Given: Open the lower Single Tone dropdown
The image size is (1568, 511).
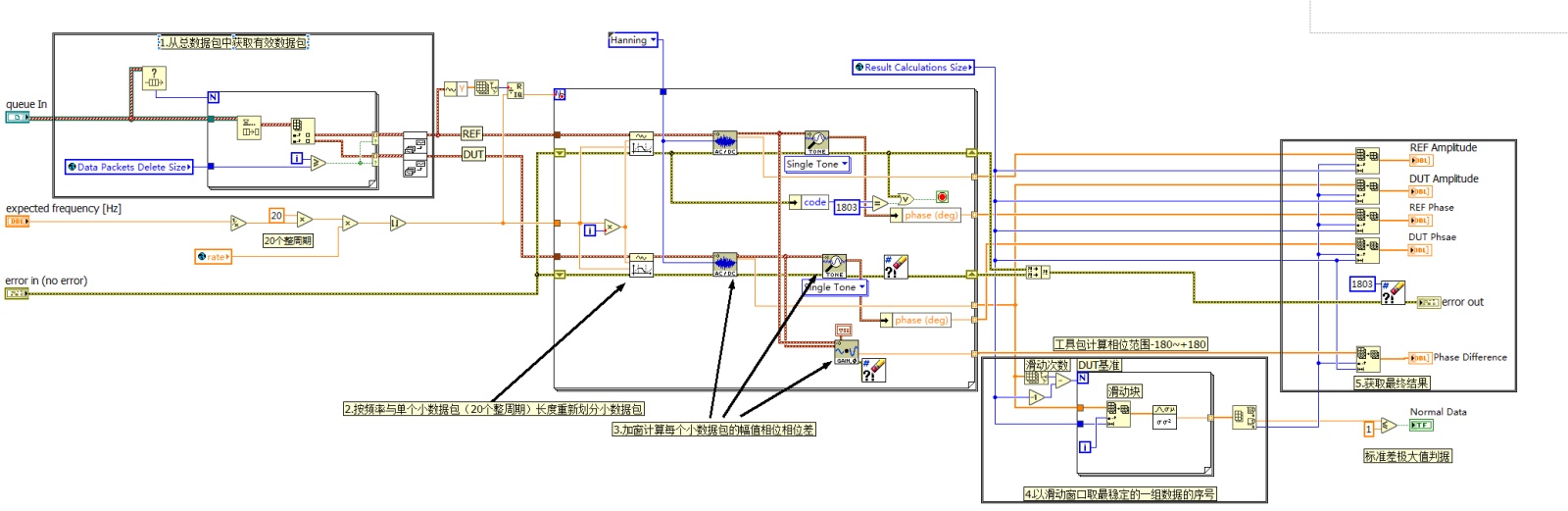Looking at the screenshot, I should click(835, 287).
